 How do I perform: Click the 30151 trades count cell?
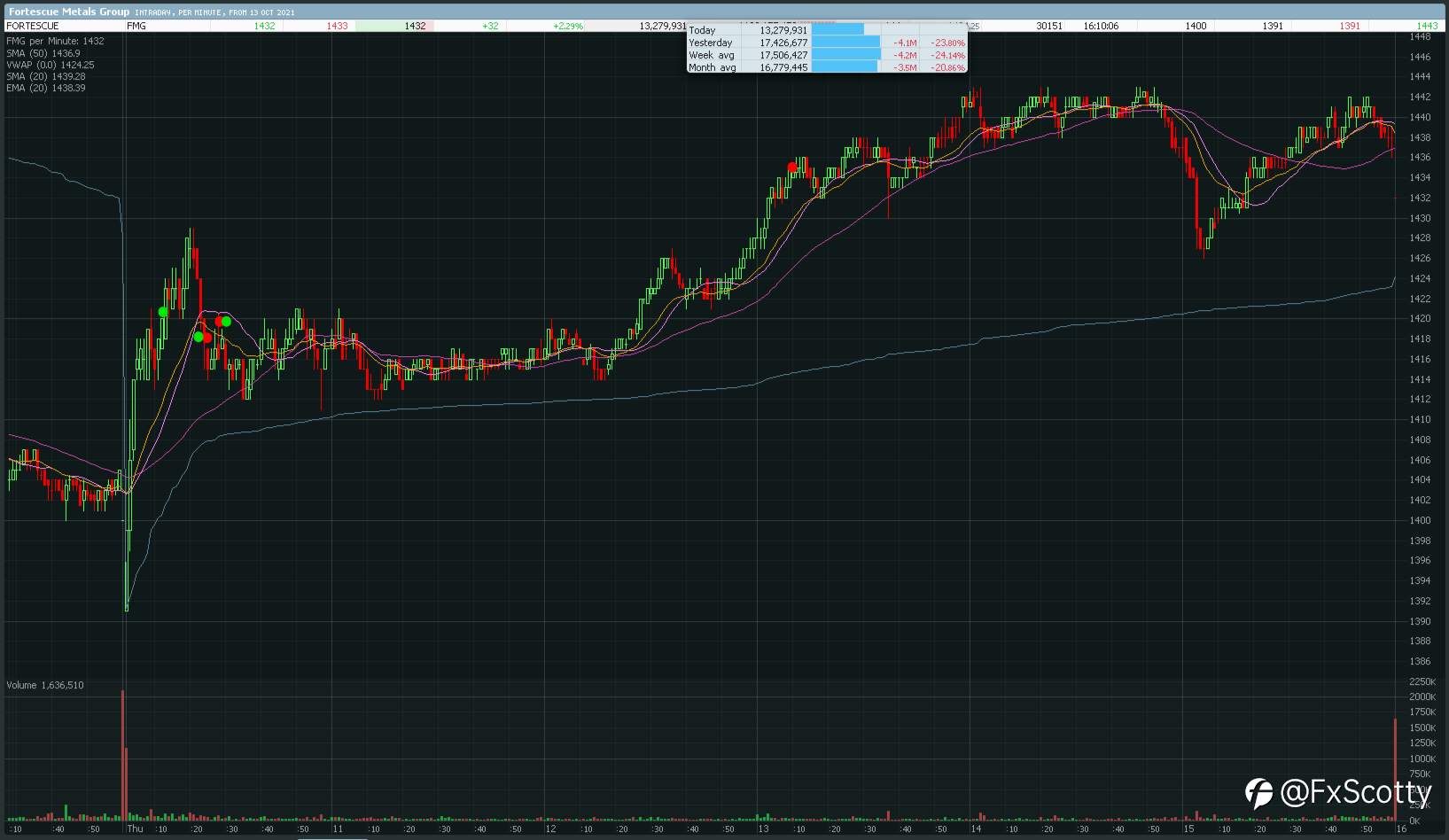tap(1049, 26)
